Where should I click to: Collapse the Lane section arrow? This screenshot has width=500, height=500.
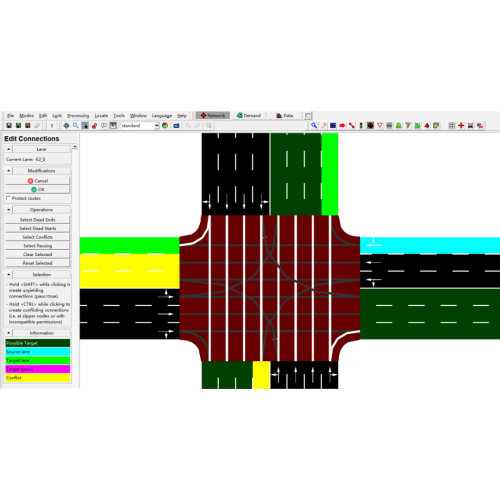[9, 149]
